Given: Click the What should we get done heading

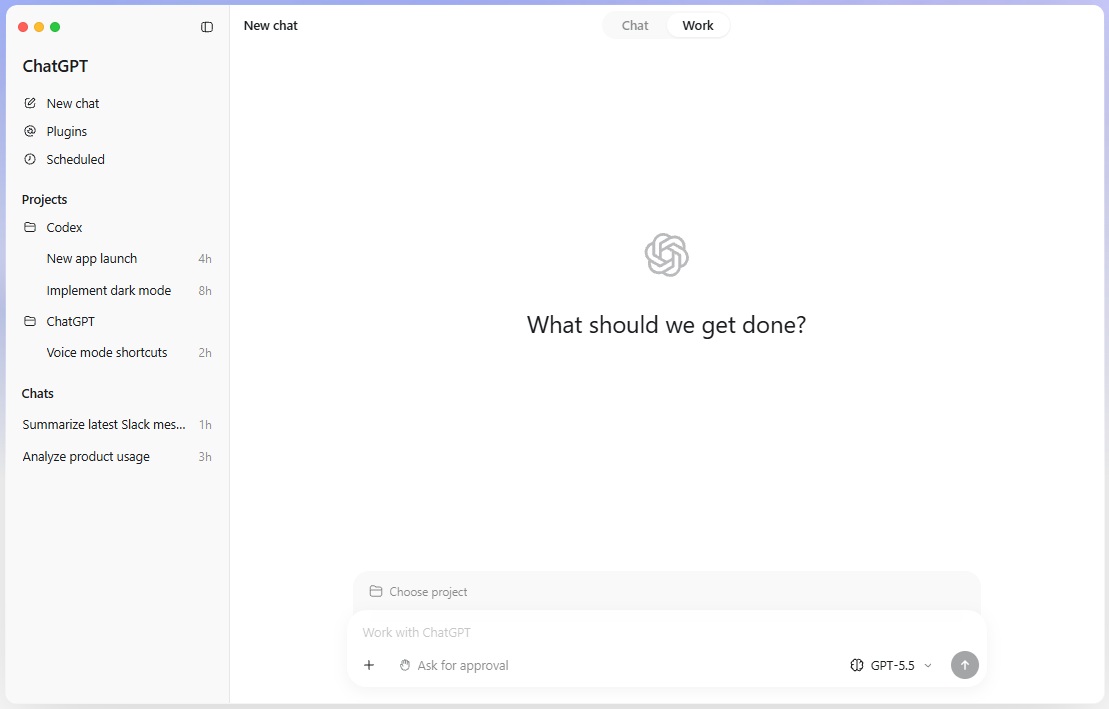Looking at the screenshot, I should [666, 325].
